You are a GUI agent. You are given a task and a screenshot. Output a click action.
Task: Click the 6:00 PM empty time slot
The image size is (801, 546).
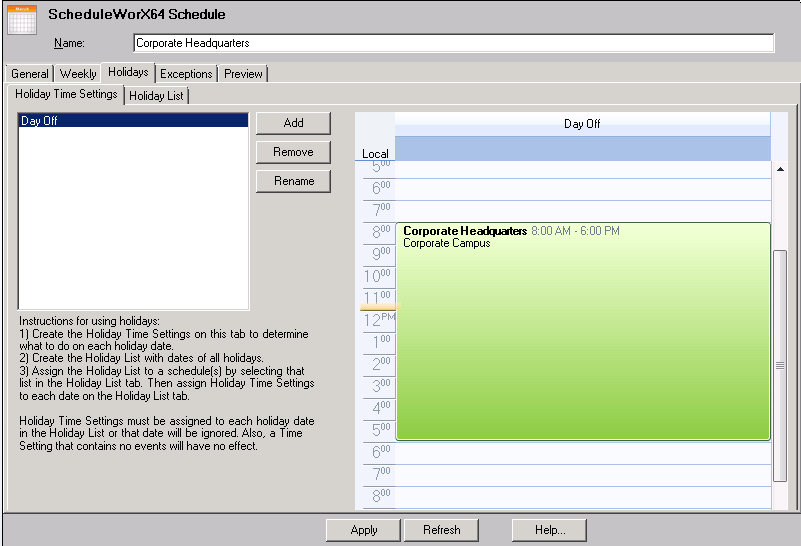tap(582, 452)
